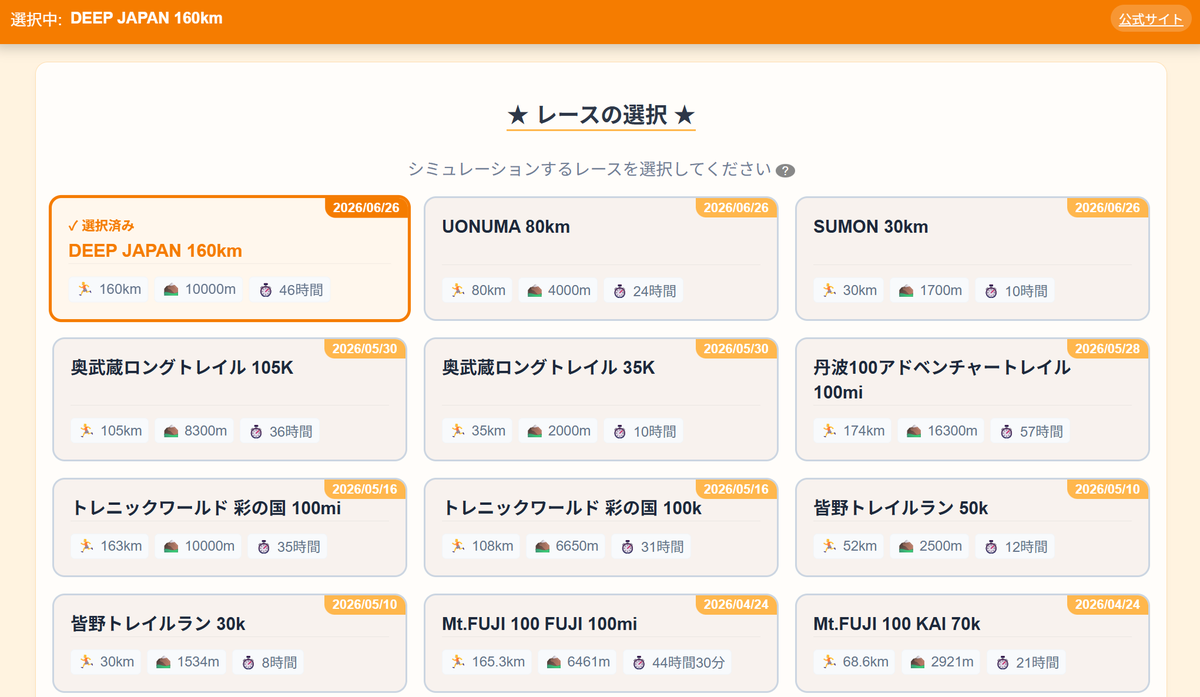Click stopwatch icon next to 35時間
The image size is (1200, 697).
coord(265,546)
